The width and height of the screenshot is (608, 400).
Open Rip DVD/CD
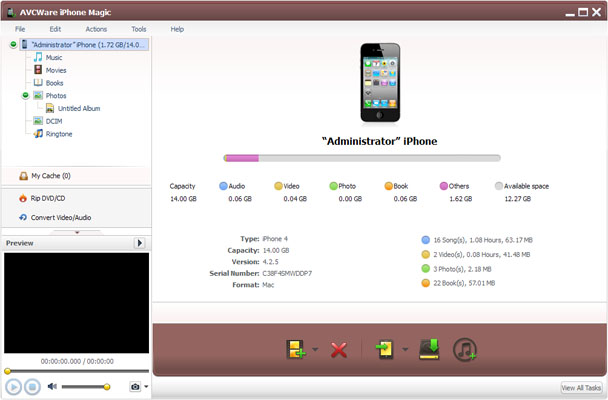pos(48,198)
